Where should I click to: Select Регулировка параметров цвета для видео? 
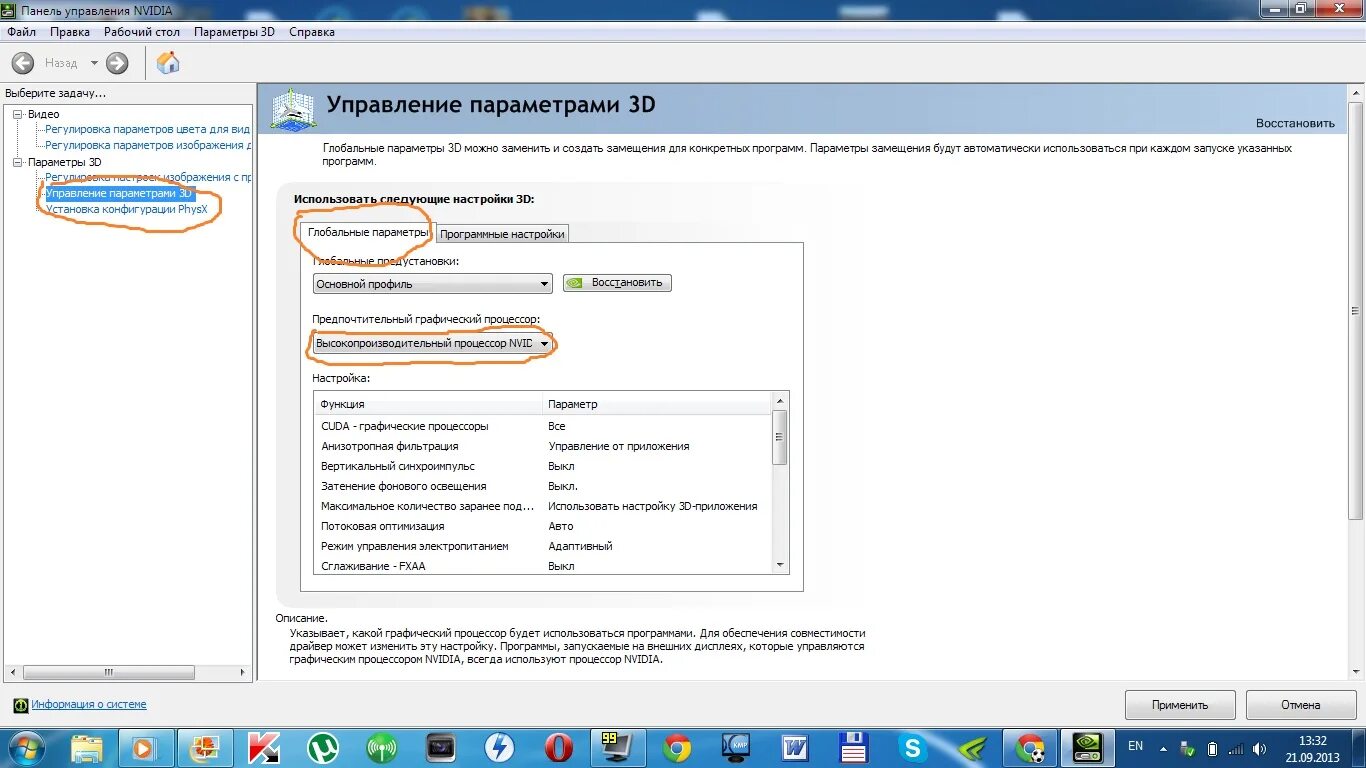[148, 129]
